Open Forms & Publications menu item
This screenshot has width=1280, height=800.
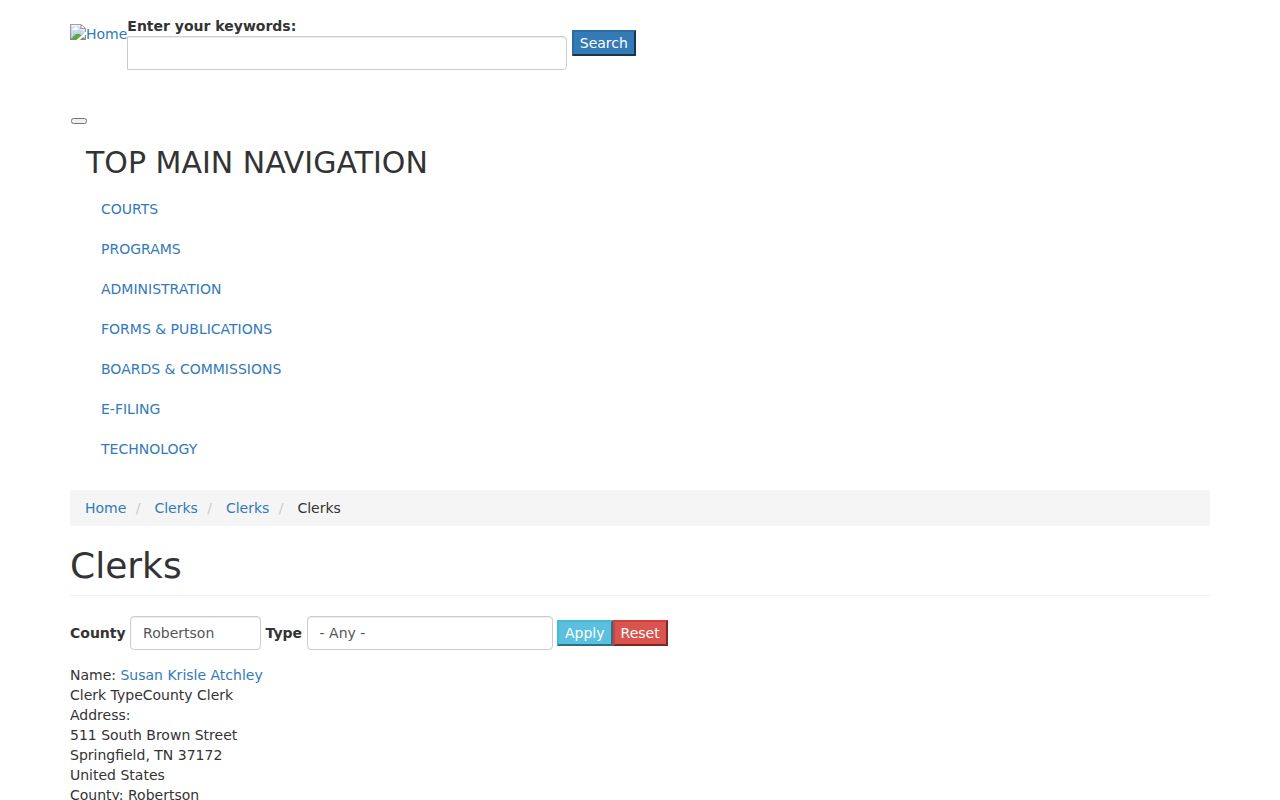tap(186, 329)
